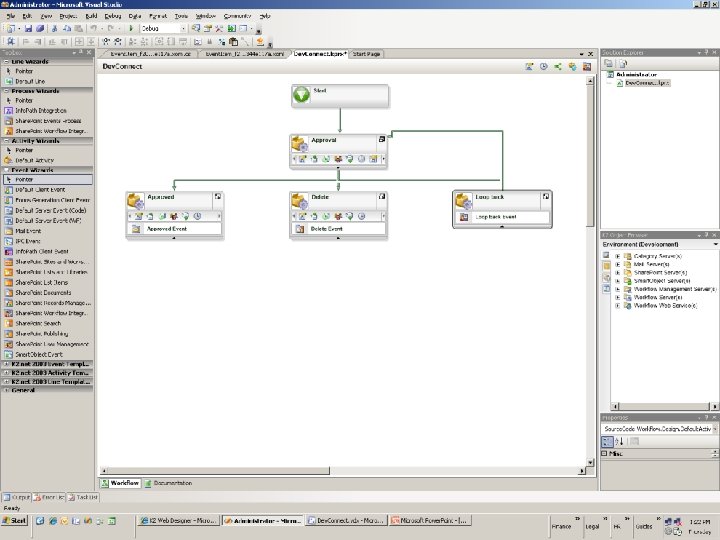The width and height of the screenshot is (720, 540).
Task: Click the Approved Event icon
Action: click(x=136, y=229)
